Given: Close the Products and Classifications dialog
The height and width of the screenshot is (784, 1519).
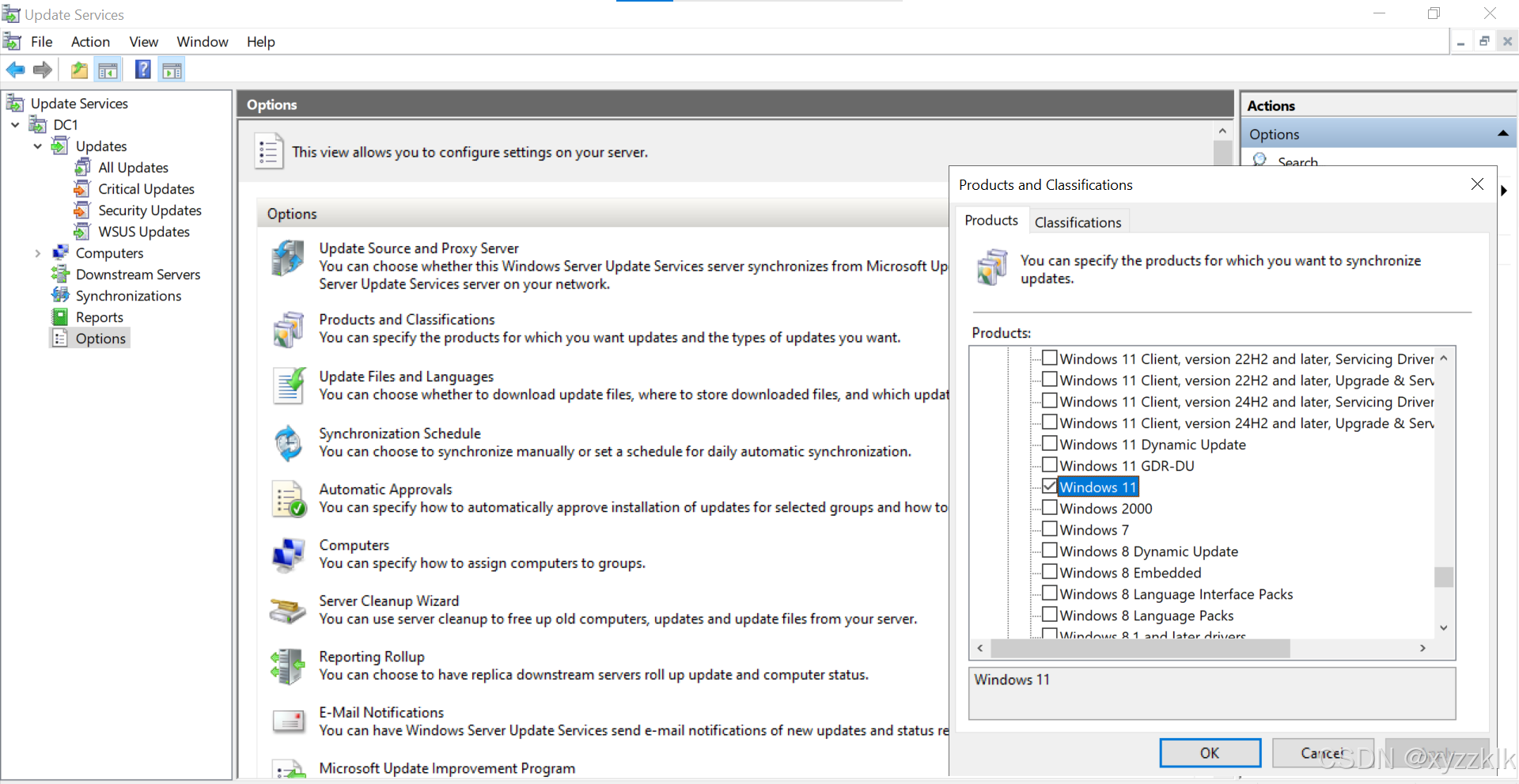Looking at the screenshot, I should 1477,184.
